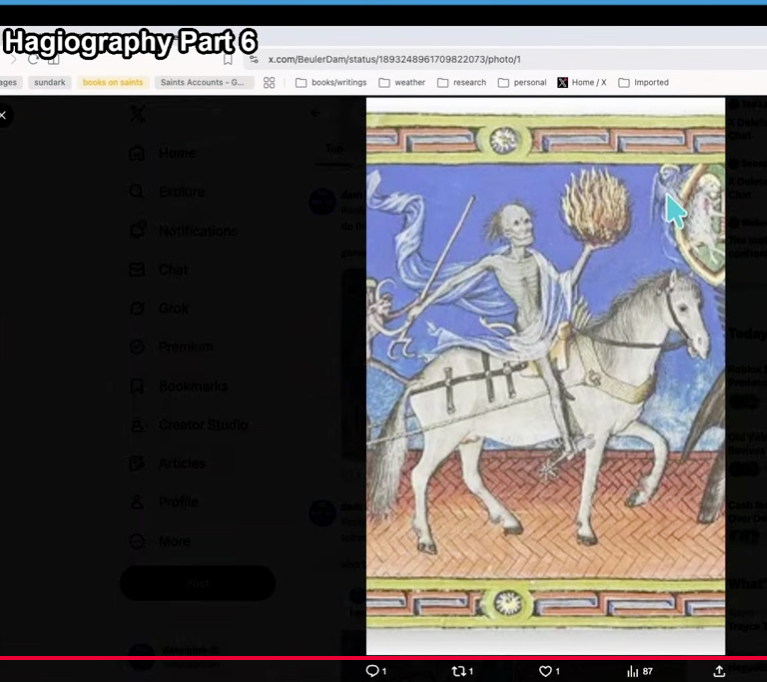Open the bookmarks grid apps icon
767x682 pixels.
point(269,83)
